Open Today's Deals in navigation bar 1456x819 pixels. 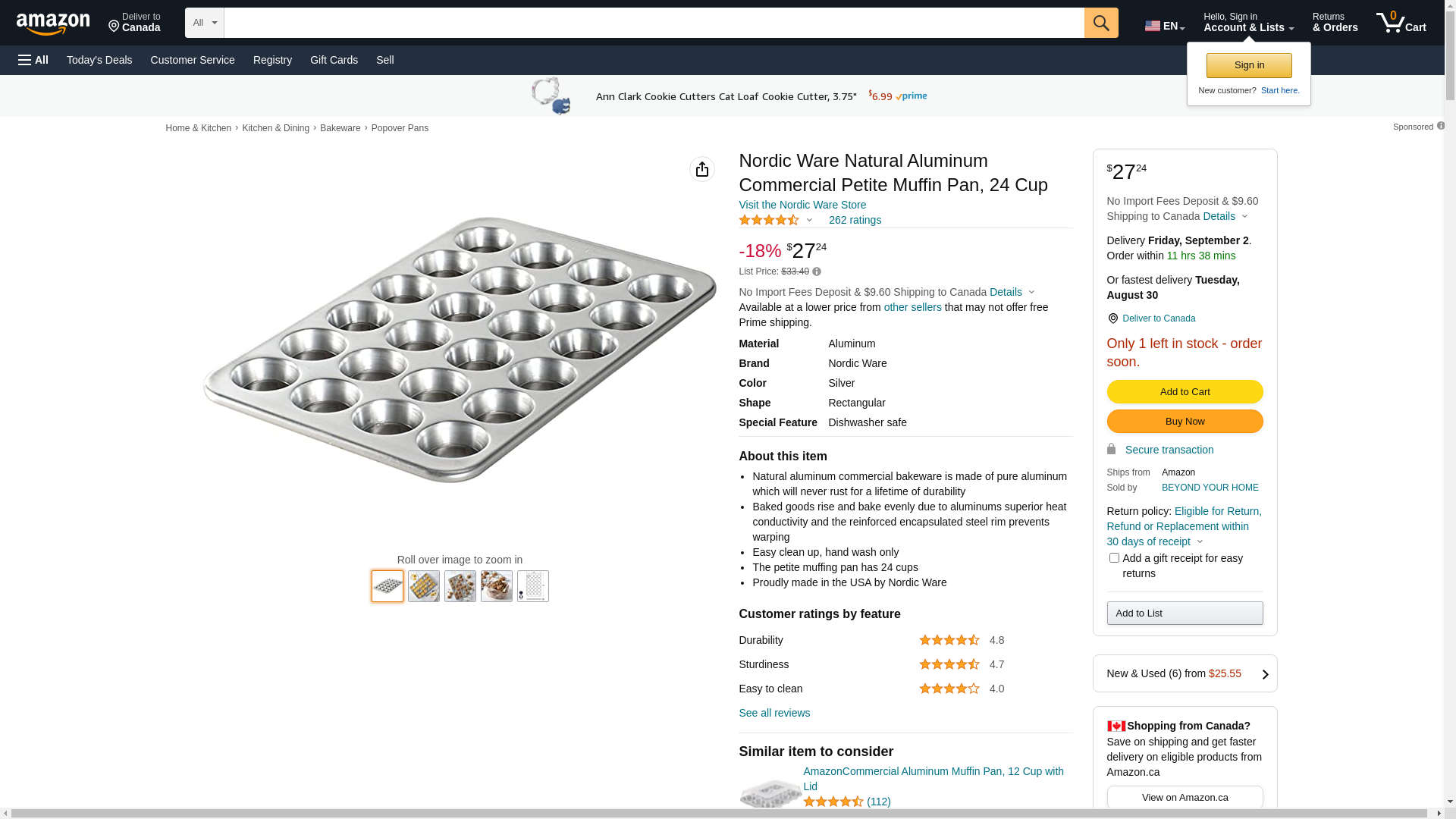(x=99, y=60)
